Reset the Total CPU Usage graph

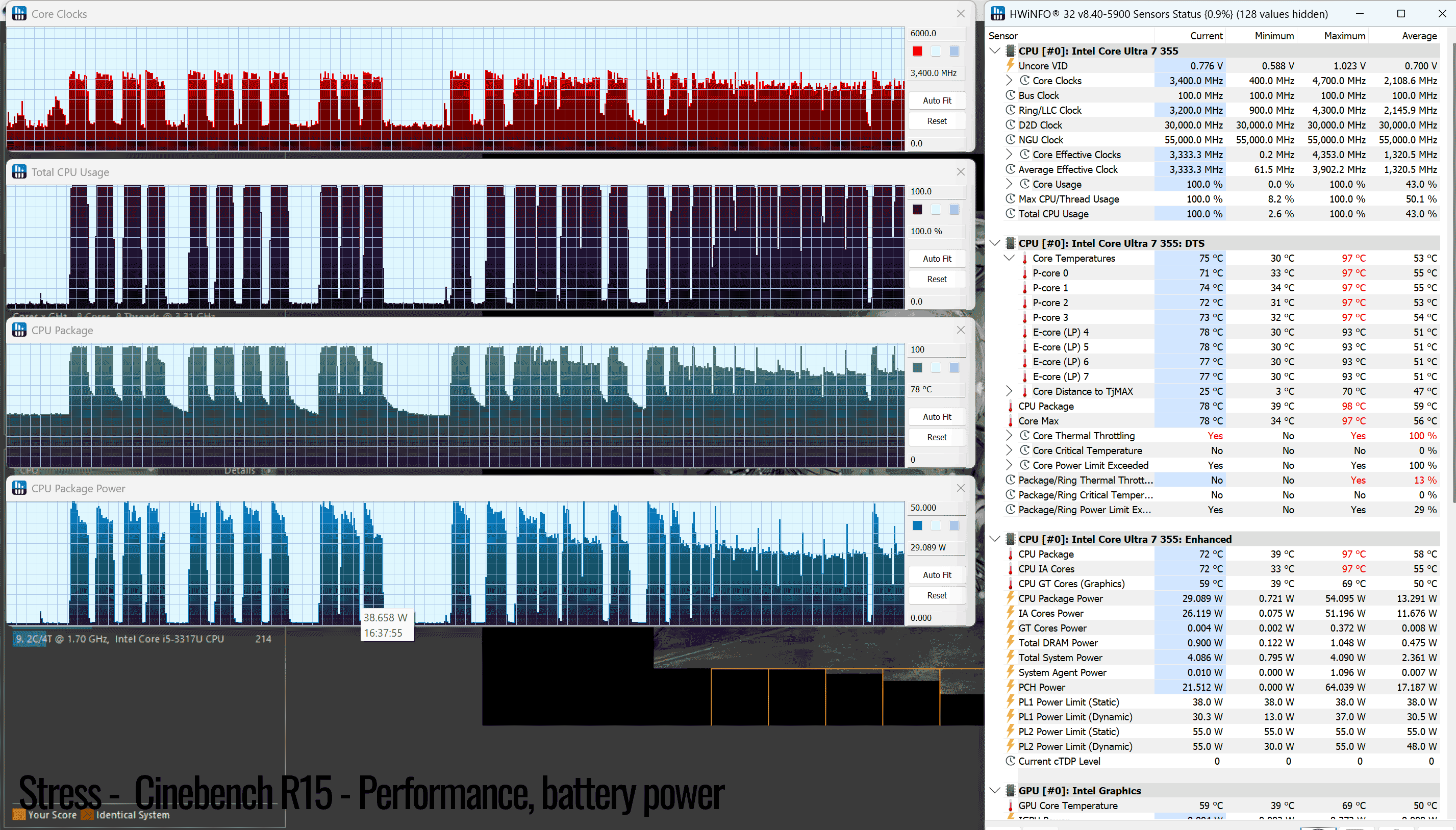[937, 280]
